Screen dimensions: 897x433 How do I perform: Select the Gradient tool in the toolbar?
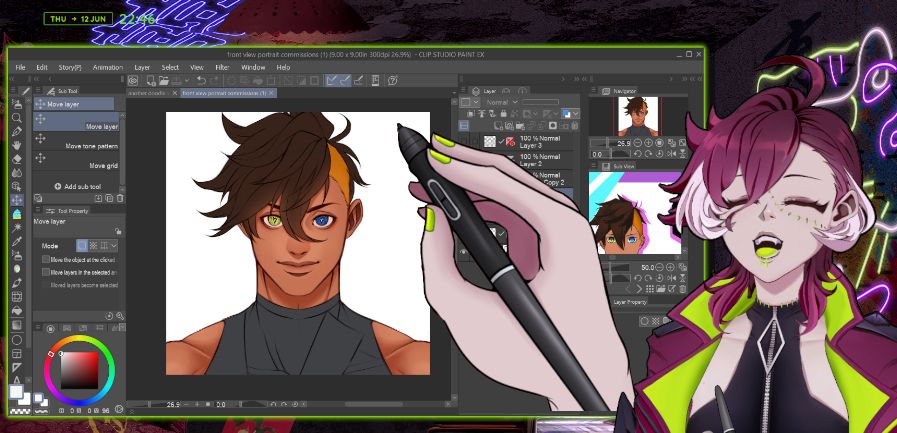pyautogui.click(x=17, y=325)
